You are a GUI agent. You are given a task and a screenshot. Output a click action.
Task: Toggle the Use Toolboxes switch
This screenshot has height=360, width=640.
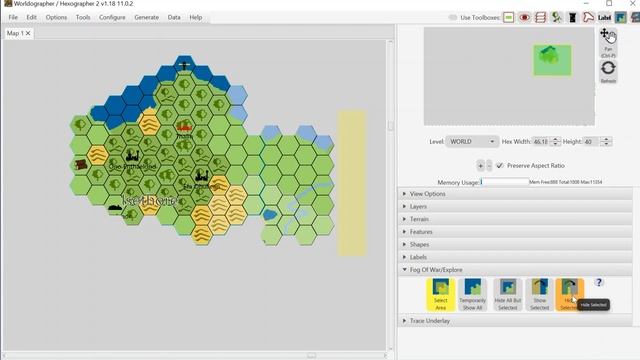[x=453, y=18]
